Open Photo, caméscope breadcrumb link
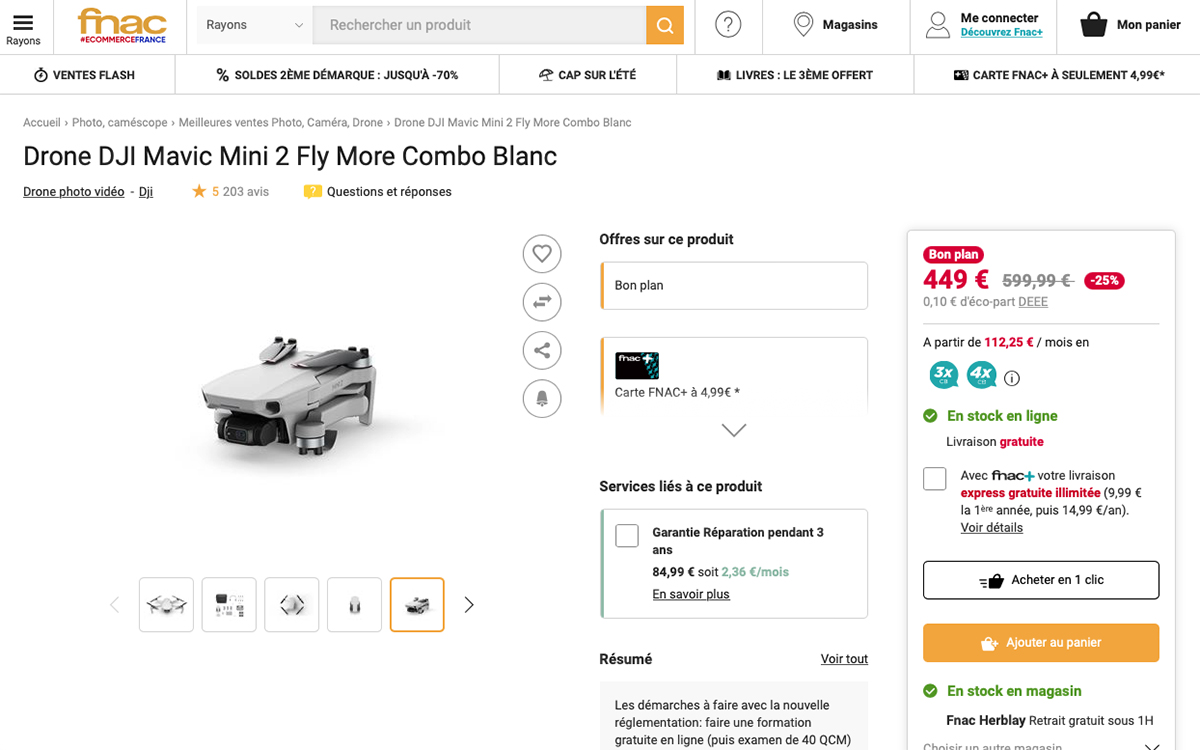This screenshot has height=750, width=1200. (x=120, y=122)
